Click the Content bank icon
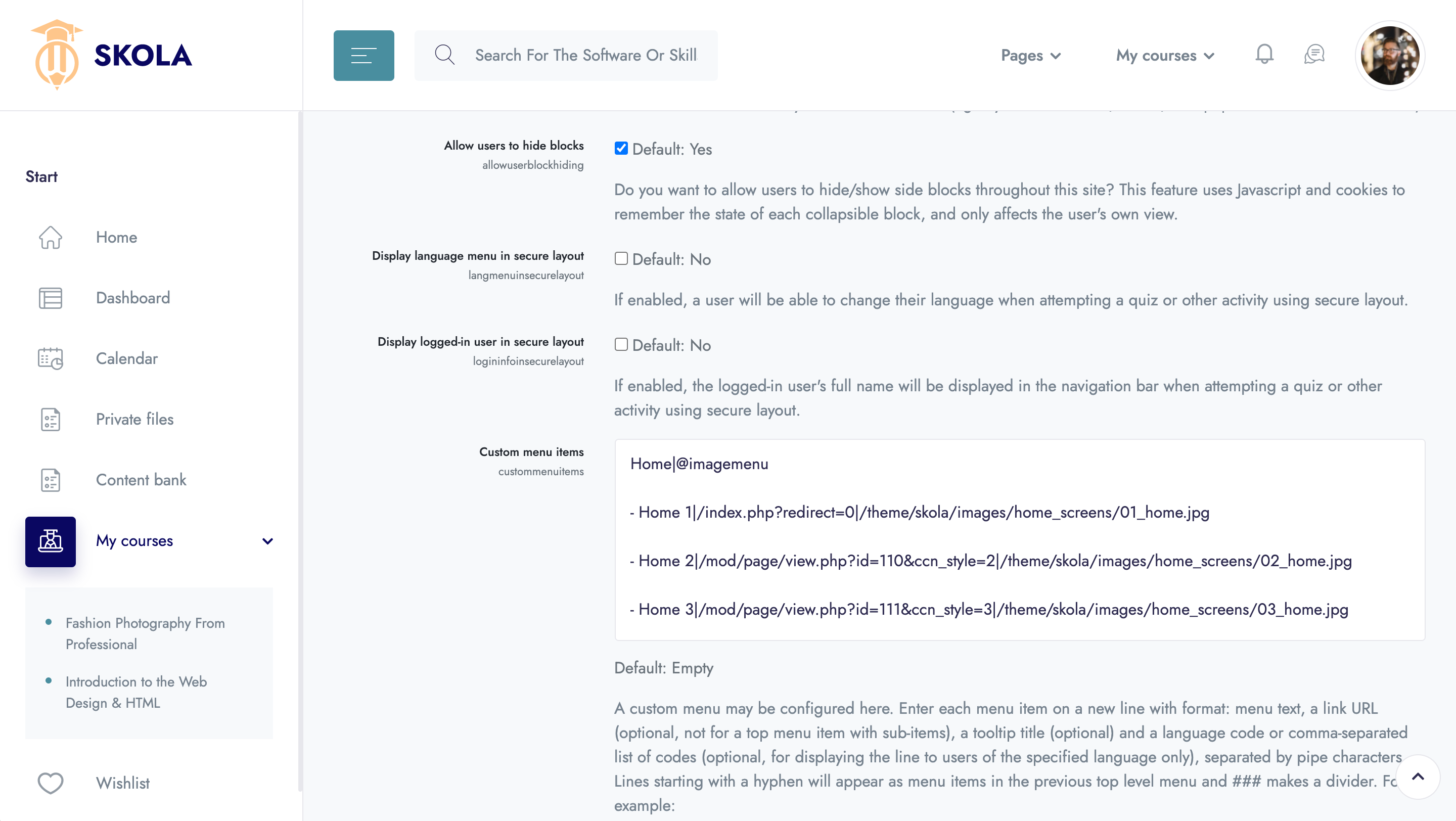The height and width of the screenshot is (821, 1456). [x=51, y=480]
